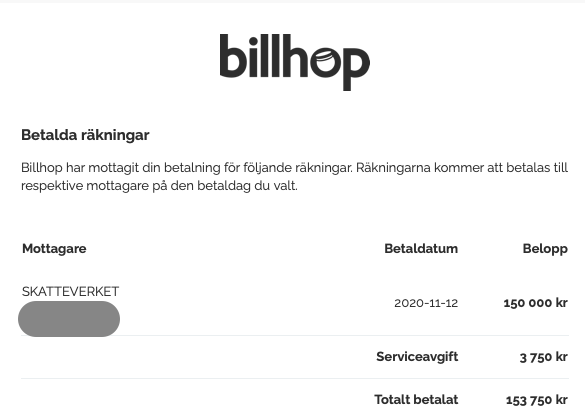585x418 pixels.
Task: Click the payment date 2020-11-12
Action: (426, 303)
